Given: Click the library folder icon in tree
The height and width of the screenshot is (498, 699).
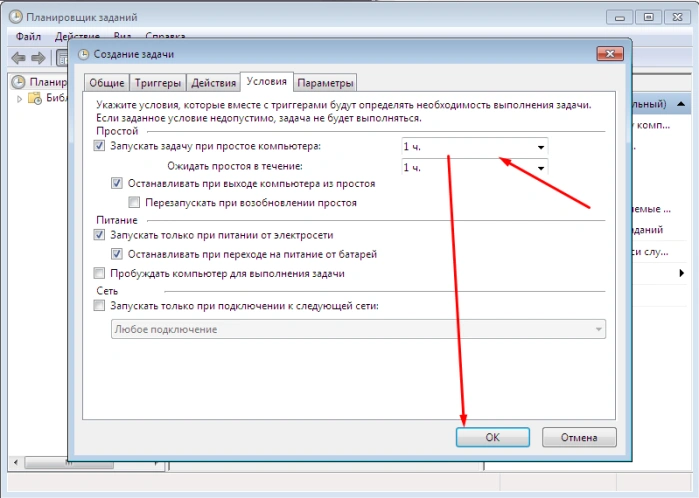Looking at the screenshot, I should (x=35, y=98).
